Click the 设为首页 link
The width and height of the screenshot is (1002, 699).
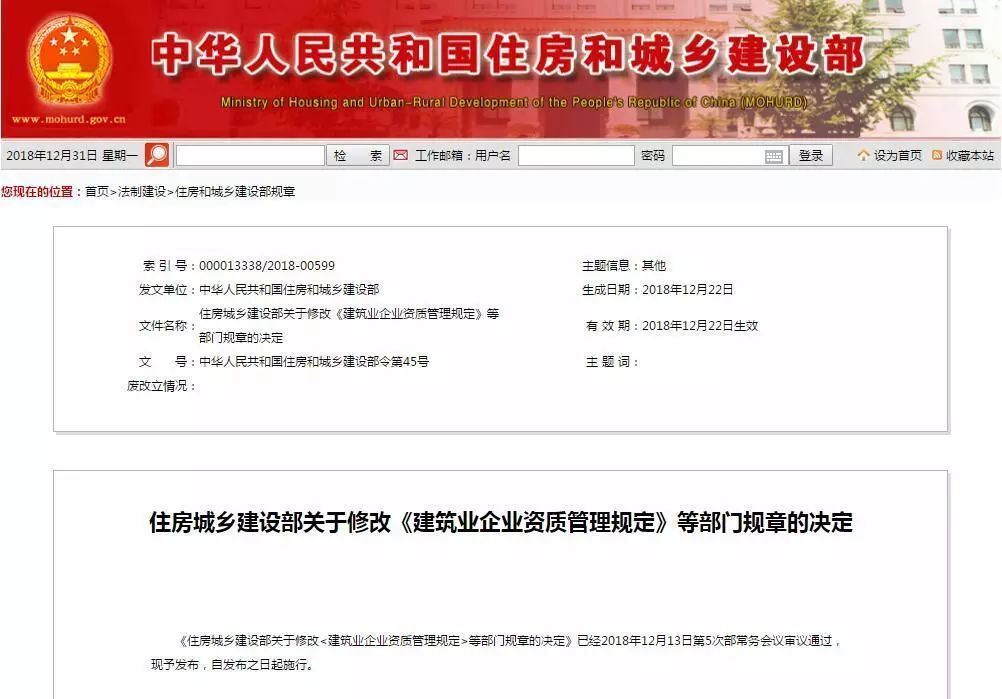pyautogui.click(x=897, y=155)
